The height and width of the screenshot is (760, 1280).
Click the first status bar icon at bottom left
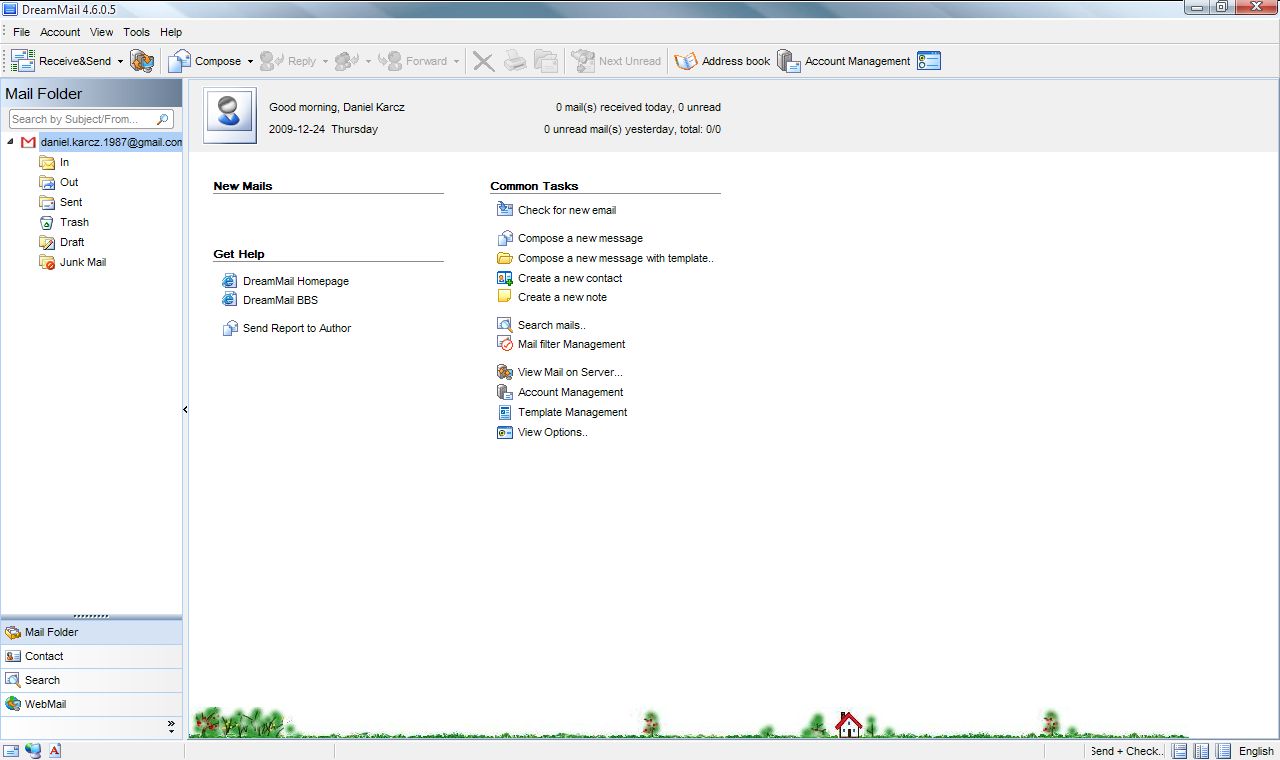click(x=11, y=751)
